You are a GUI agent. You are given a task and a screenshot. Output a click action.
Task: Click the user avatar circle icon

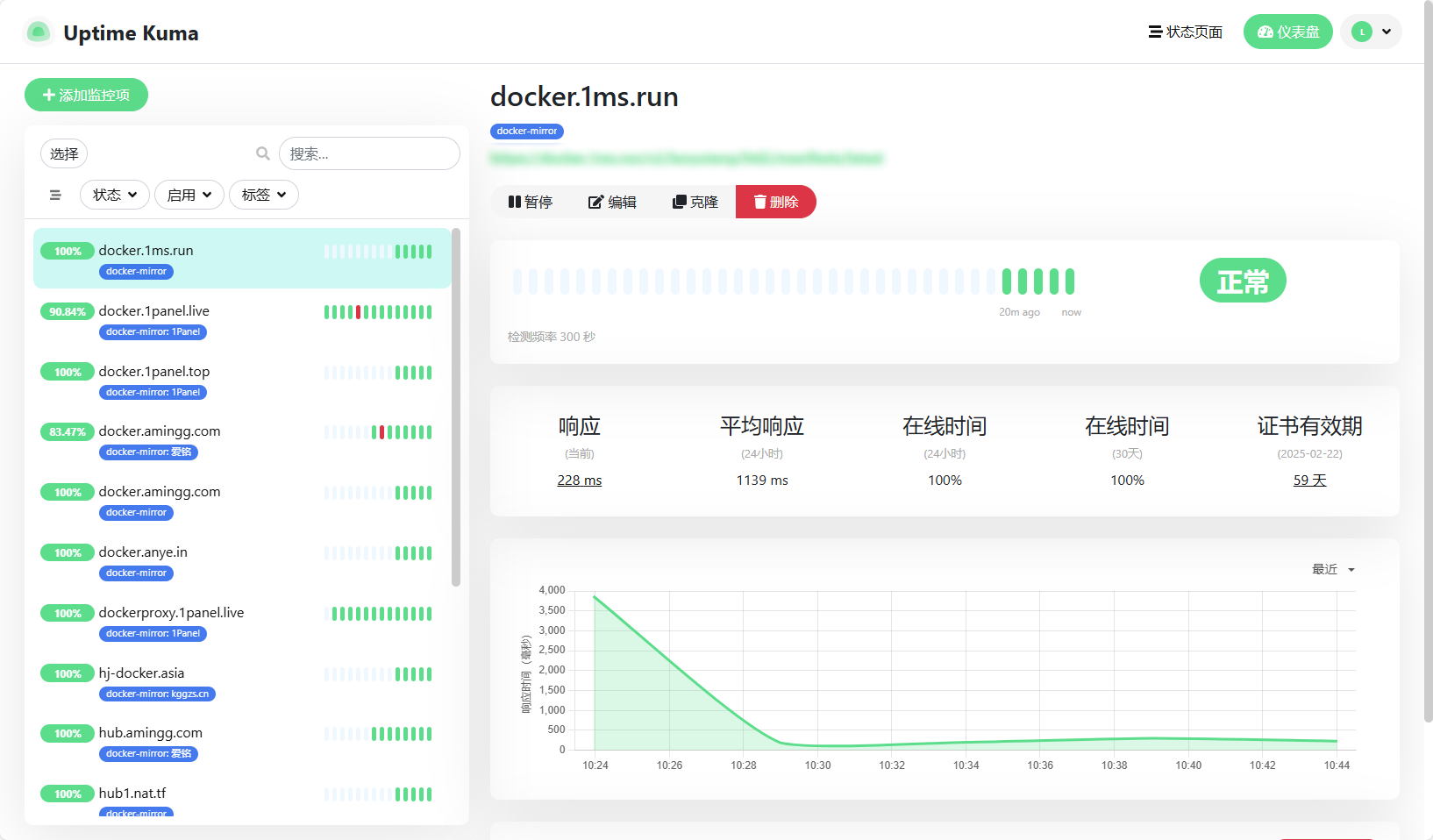point(1362,32)
